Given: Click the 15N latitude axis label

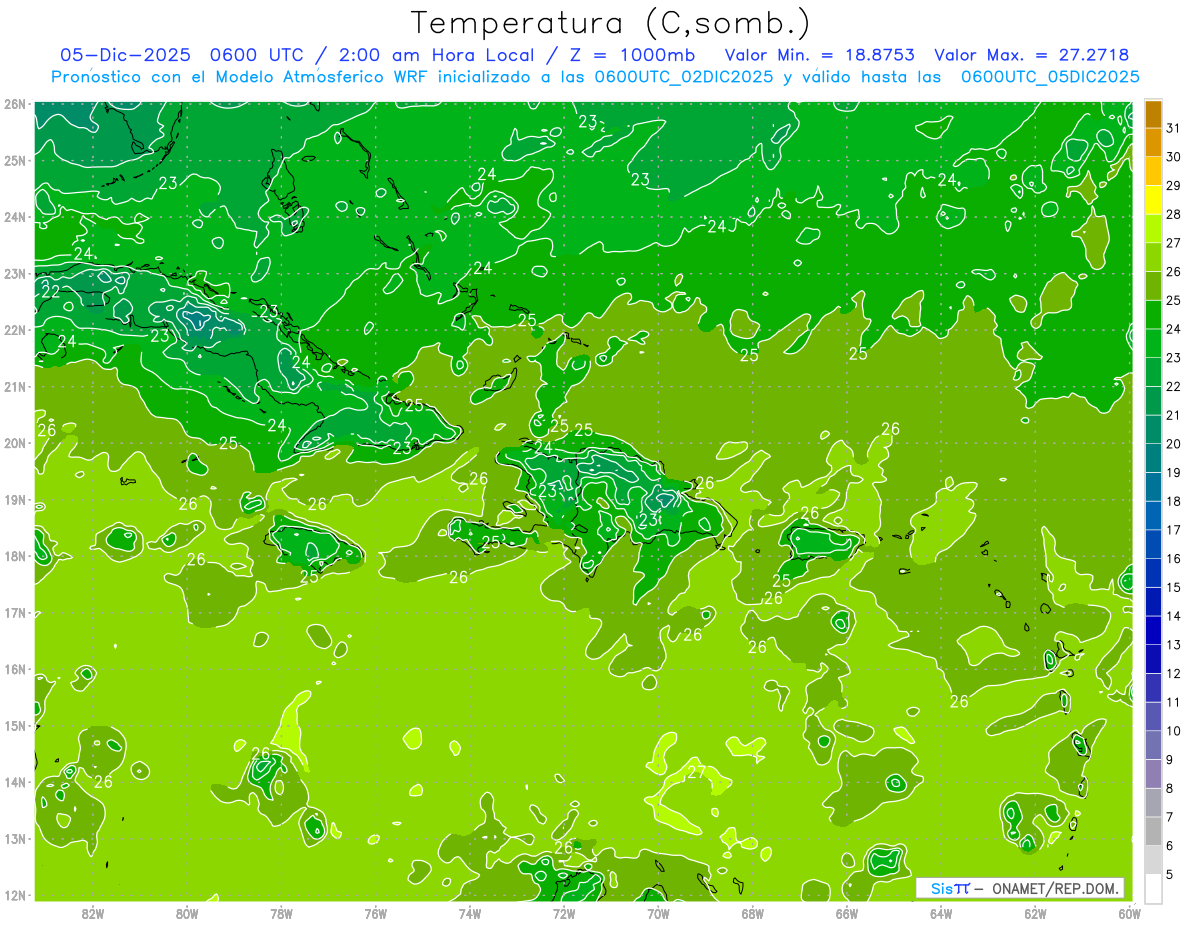Looking at the screenshot, I should tap(14, 725).
